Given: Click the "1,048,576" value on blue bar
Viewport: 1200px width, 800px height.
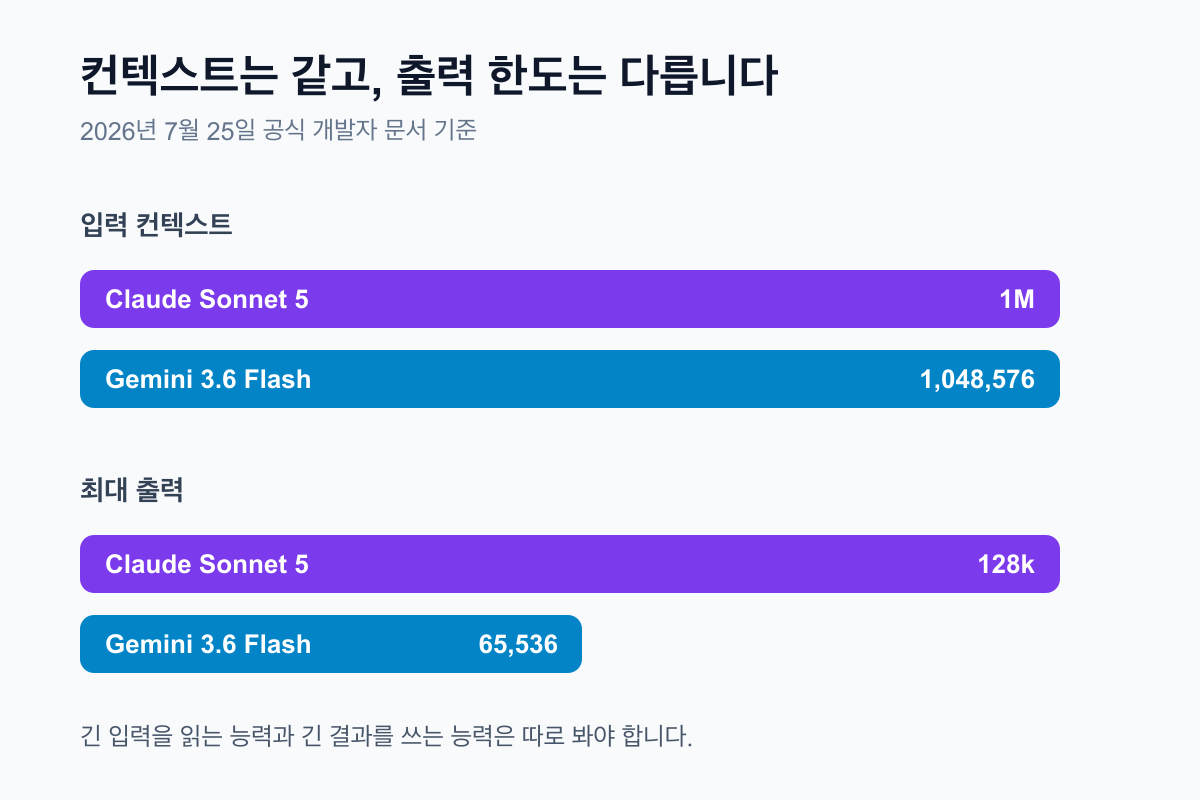Looking at the screenshot, I should (977, 379).
